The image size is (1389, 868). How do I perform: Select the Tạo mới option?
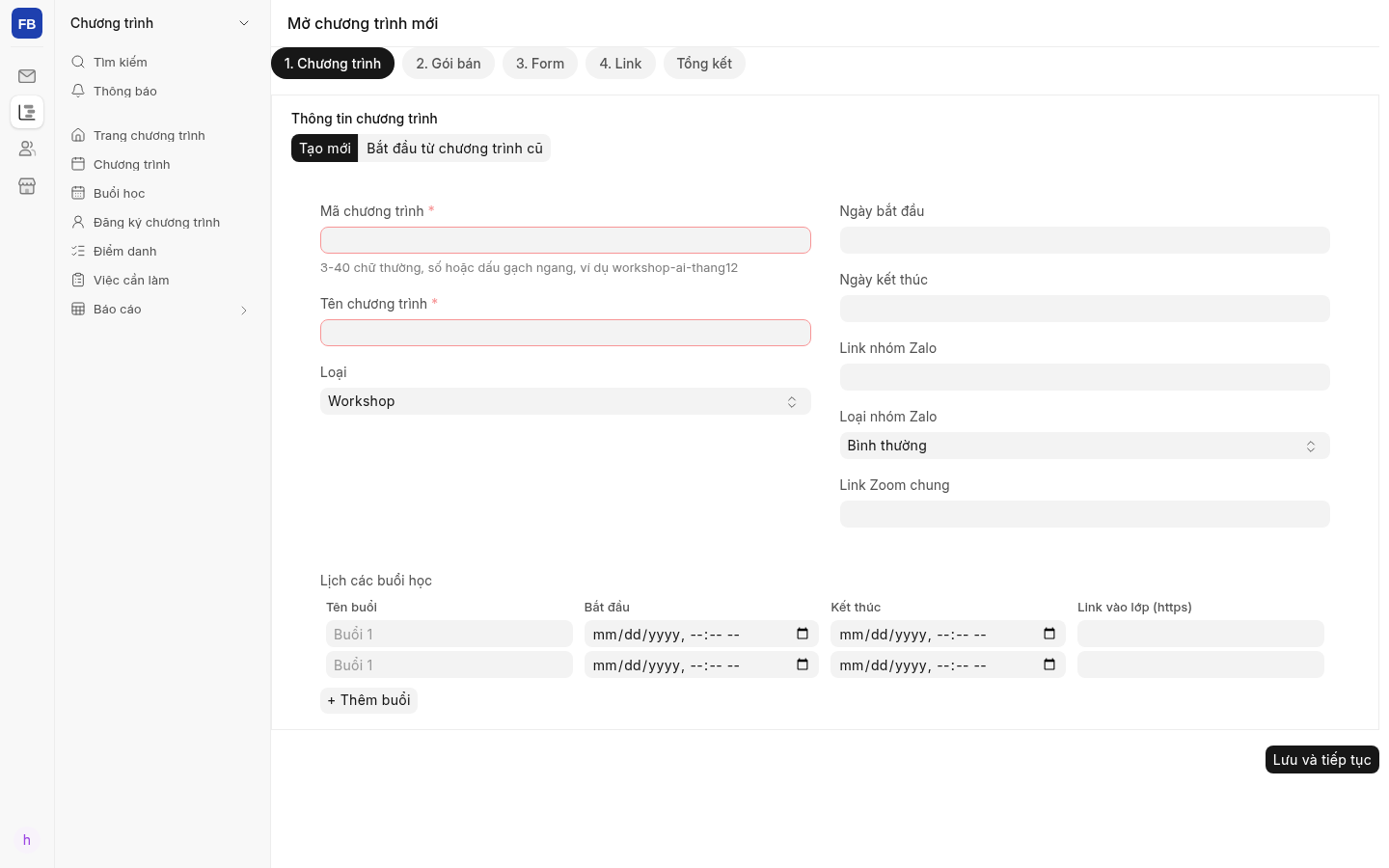[325, 148]
